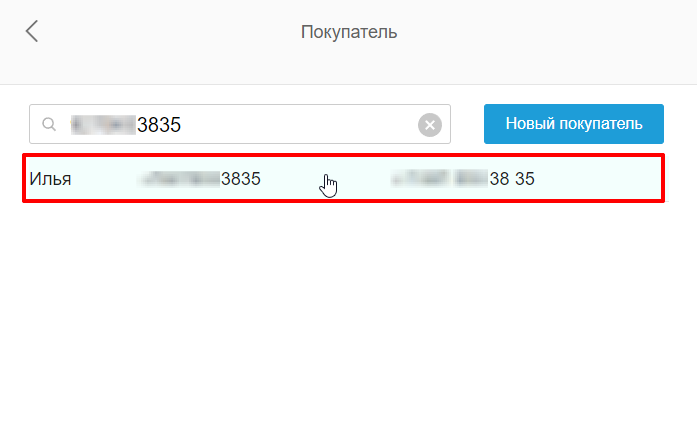Click the blue button beside the search box

click(x=573, y=124)
